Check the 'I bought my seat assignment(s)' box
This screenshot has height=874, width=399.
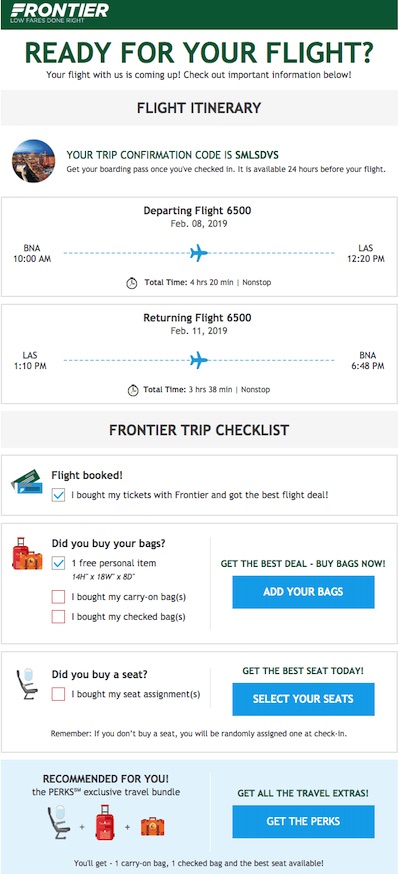[58, 694]
